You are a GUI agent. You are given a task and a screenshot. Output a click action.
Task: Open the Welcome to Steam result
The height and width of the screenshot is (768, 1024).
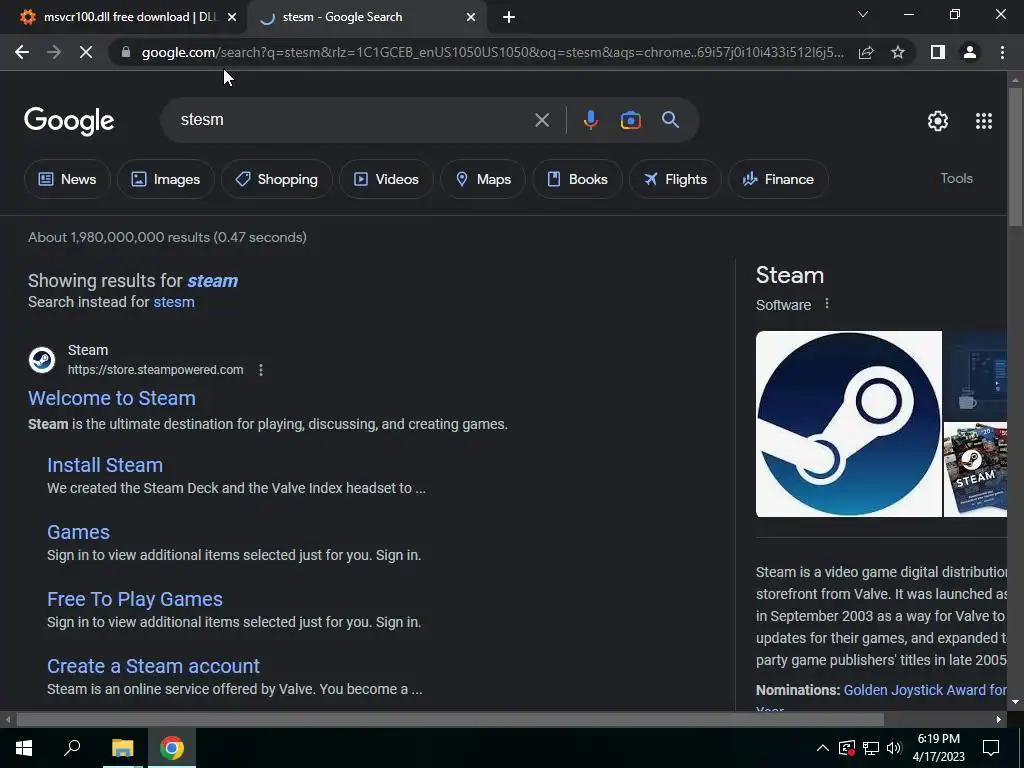pyautogui.click(x=112, y=398)
